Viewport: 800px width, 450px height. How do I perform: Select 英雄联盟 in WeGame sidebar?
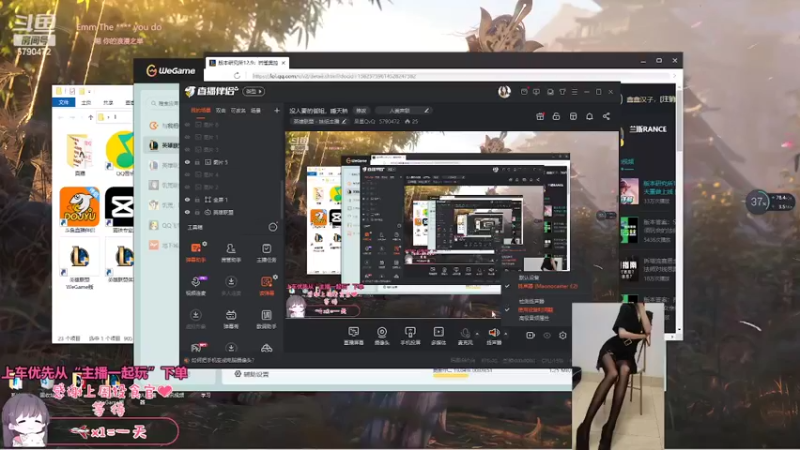[162, 145]
